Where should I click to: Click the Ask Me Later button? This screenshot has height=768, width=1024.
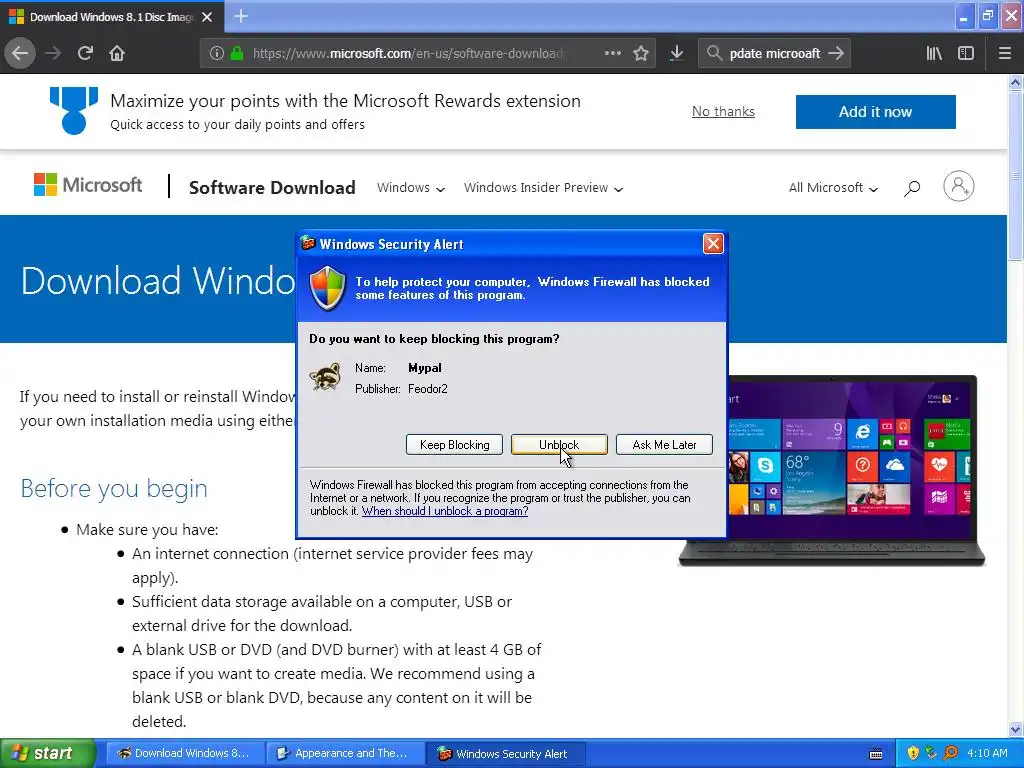664,445
